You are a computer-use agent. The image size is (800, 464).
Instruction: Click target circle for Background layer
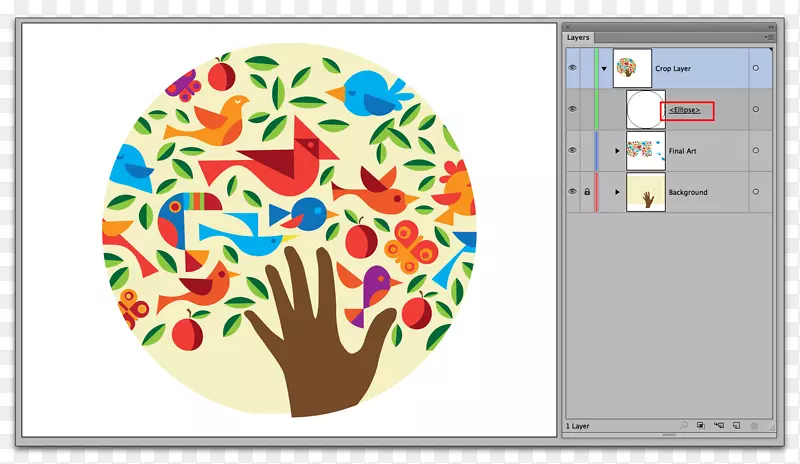point(756,192)
